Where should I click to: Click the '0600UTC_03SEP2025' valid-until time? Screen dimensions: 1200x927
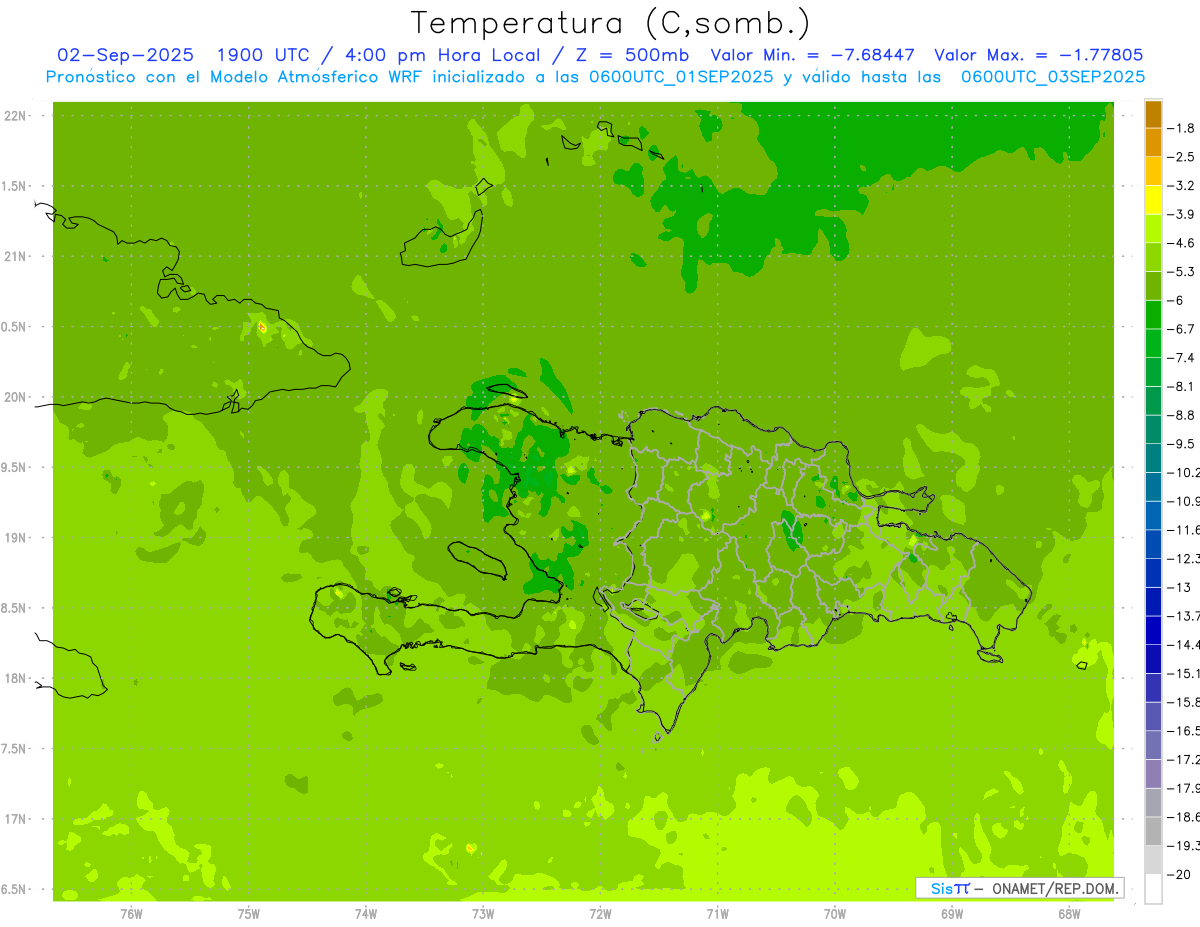(1053, 77)
